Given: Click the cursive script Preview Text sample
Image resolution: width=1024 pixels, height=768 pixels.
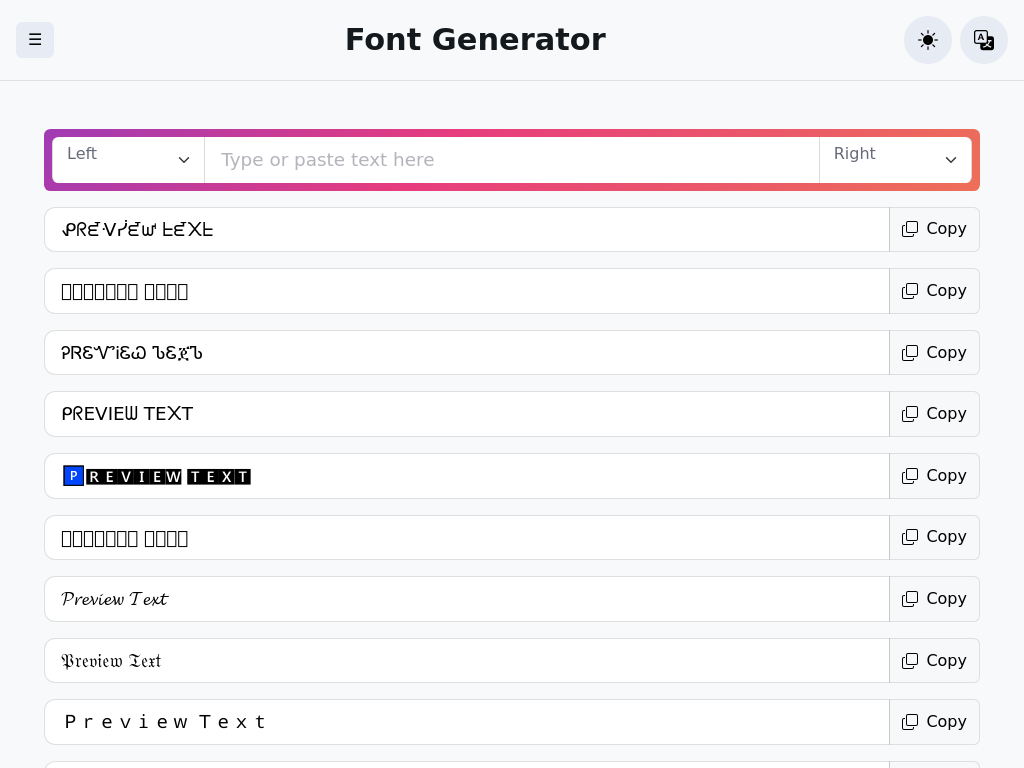Looking at the screenshot, I should [x=115, y=599].
